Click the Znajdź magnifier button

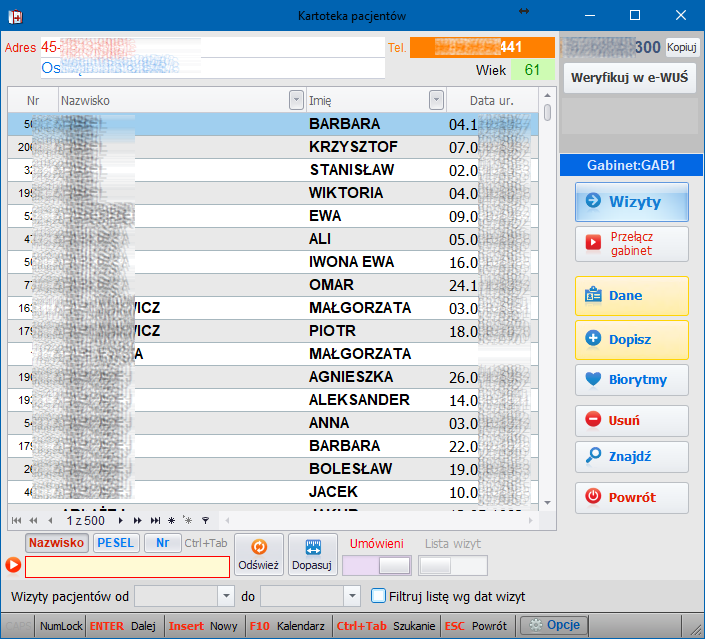pos(632,457)
